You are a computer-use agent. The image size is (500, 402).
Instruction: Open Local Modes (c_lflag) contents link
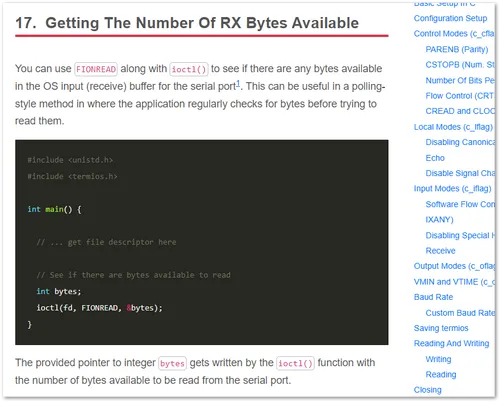[x=453, y=127]
